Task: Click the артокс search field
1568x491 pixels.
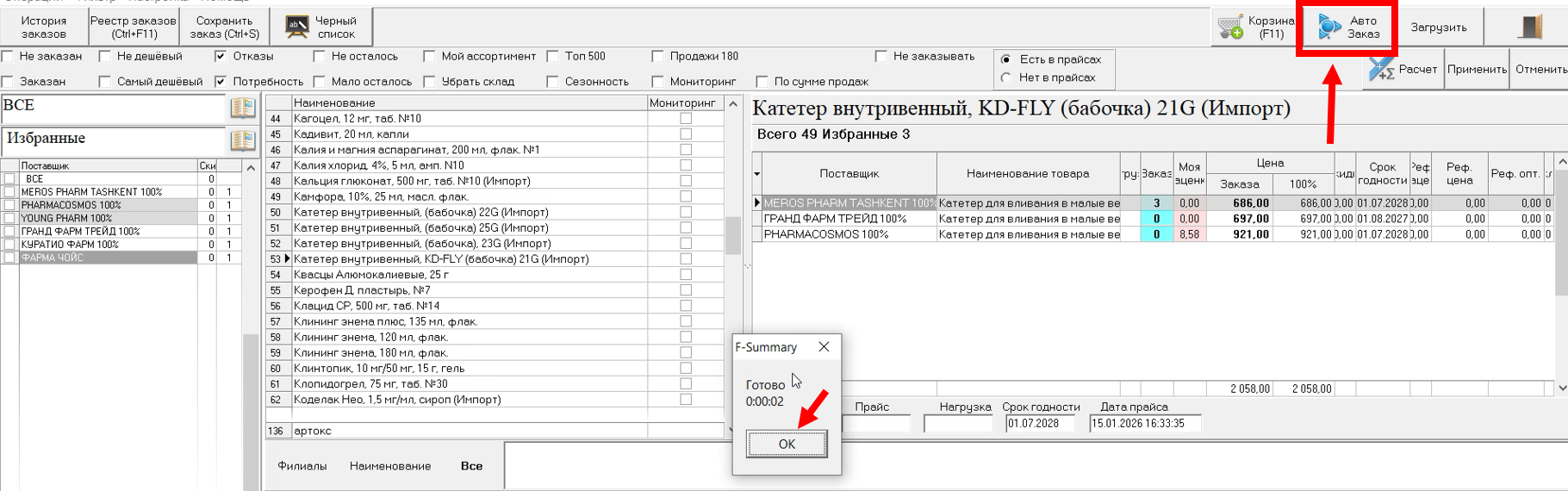Action: pyautogui.click(x=470, y=431)
